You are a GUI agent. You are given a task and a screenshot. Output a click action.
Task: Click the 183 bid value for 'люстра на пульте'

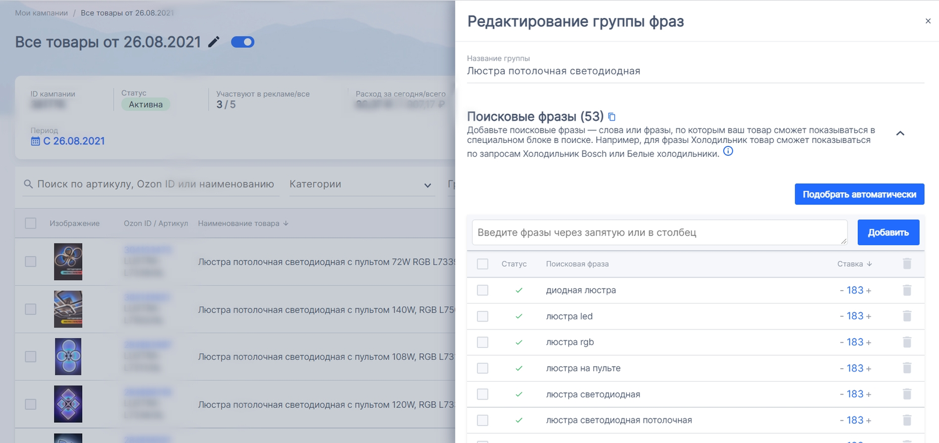(855, 368)
